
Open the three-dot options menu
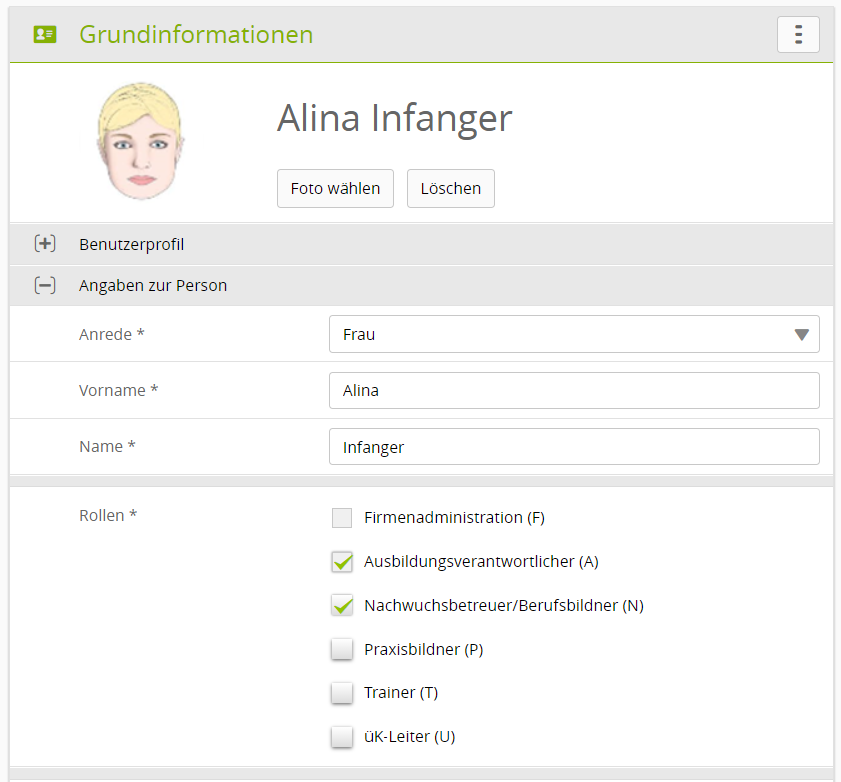[797, 35]
